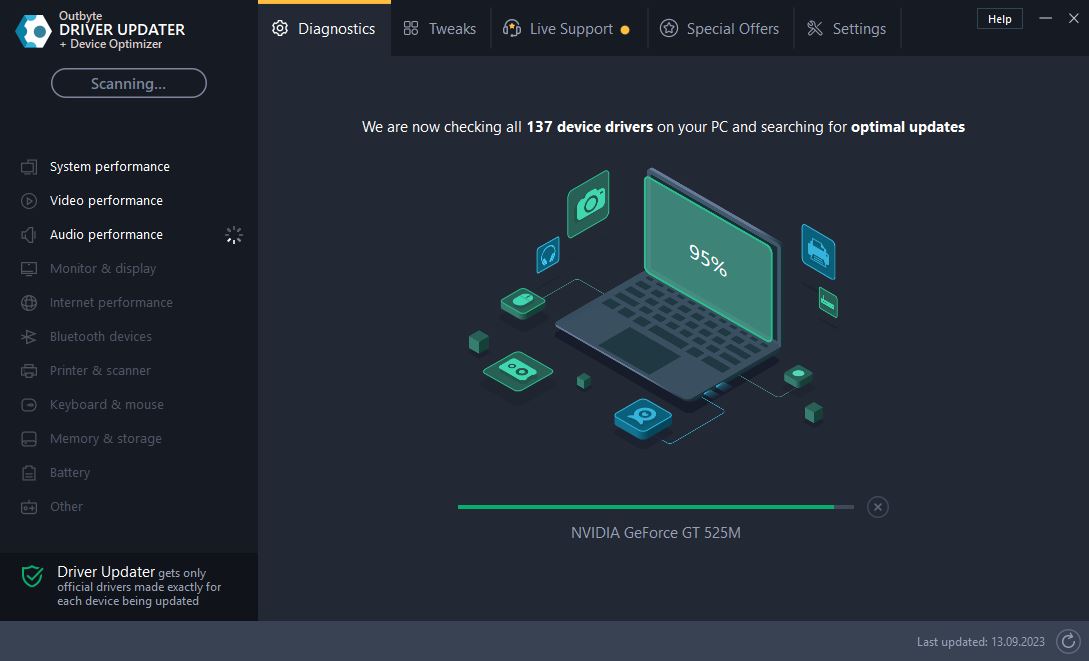The width and height of the screenshot is (1089, 661).
Task: Click the 95% laptop screen display
Action: tap(708, 259)
